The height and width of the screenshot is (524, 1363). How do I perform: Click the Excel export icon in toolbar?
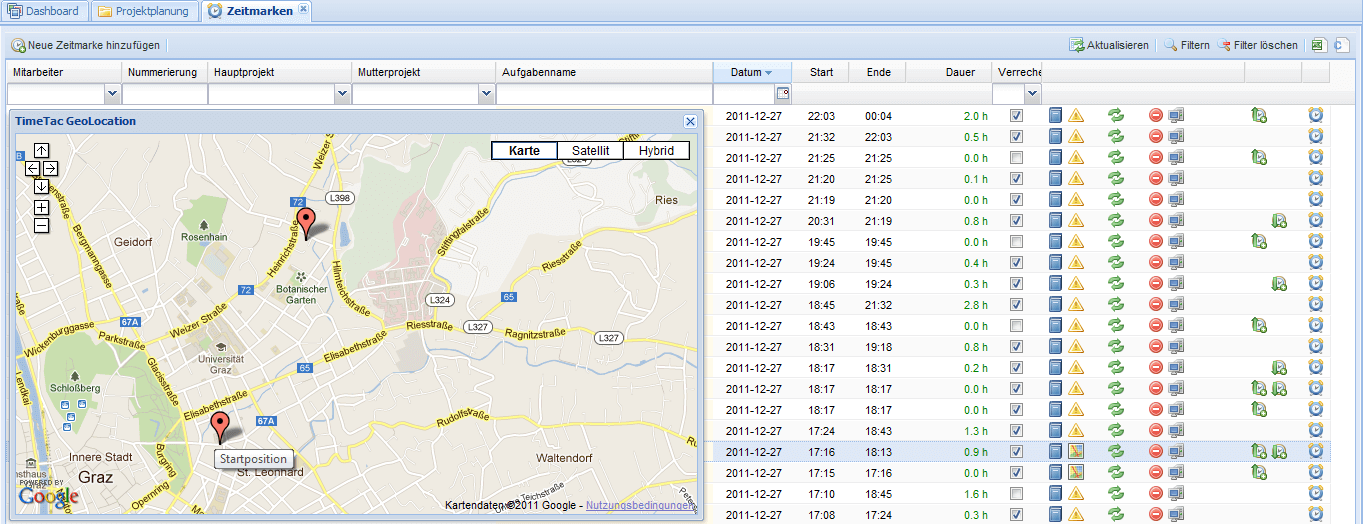click(1319, 45)
